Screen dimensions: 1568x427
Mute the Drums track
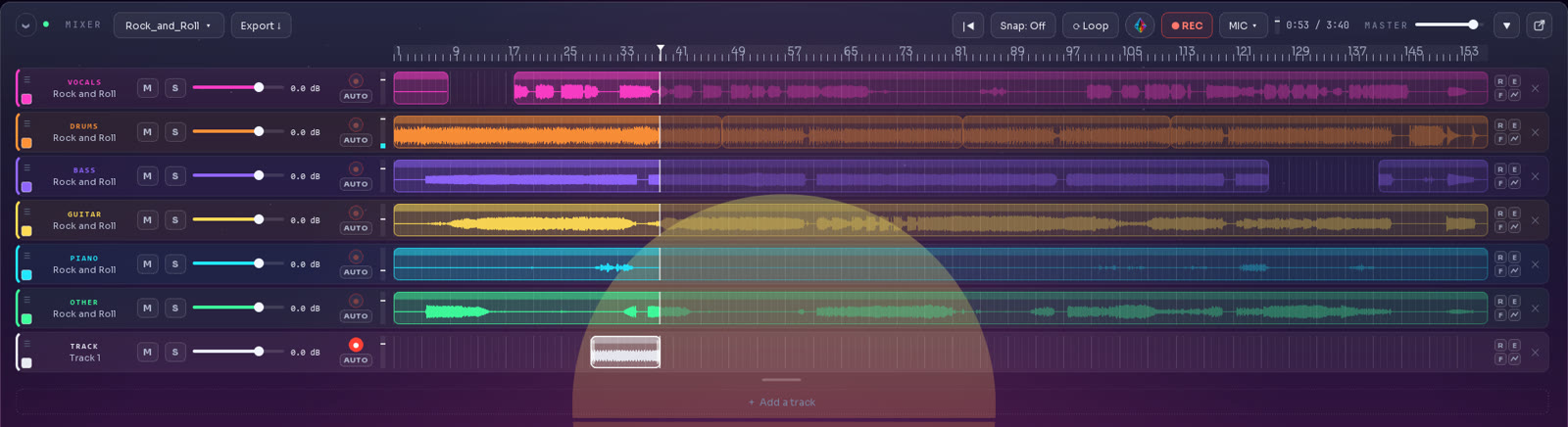pyautogui.click(x=147, y=132)
